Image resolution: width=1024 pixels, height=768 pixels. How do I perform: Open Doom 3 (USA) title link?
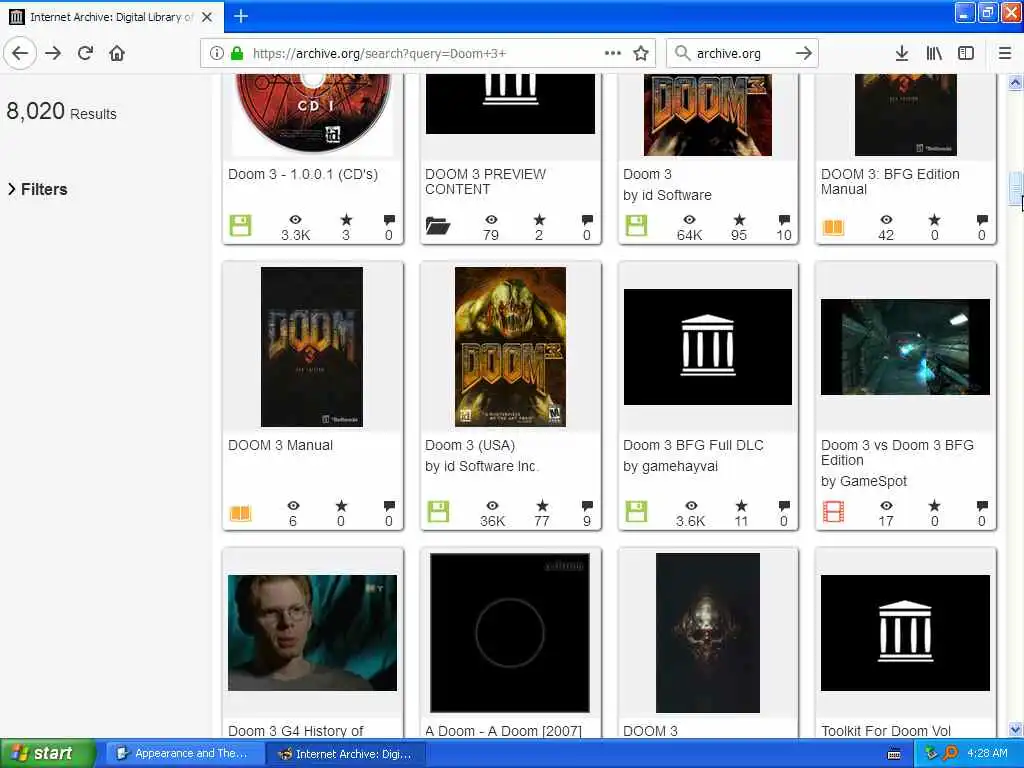470,445
